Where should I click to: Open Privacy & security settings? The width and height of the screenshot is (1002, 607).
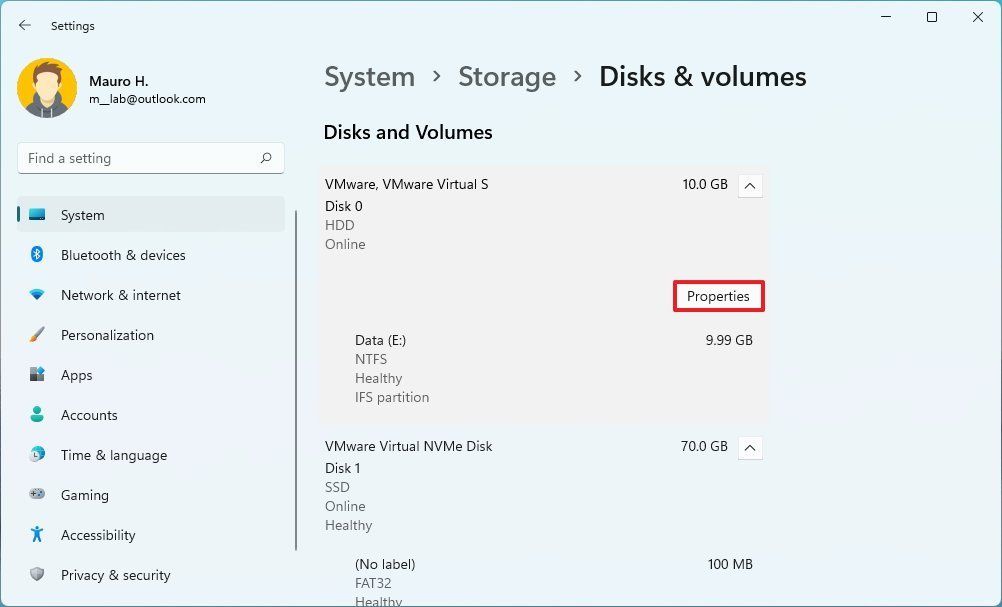[115, 575]
